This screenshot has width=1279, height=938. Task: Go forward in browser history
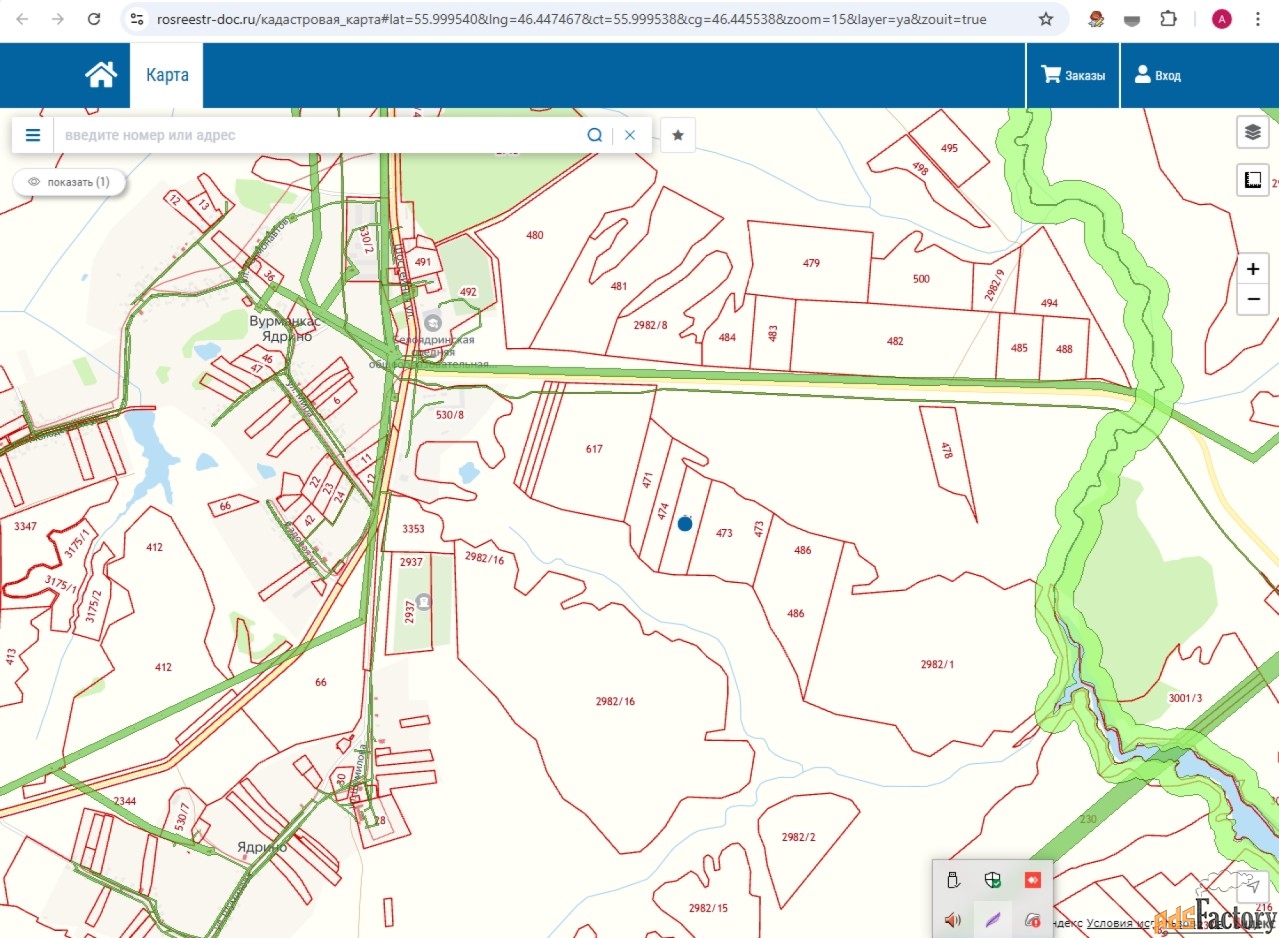[x=58, y=19]
